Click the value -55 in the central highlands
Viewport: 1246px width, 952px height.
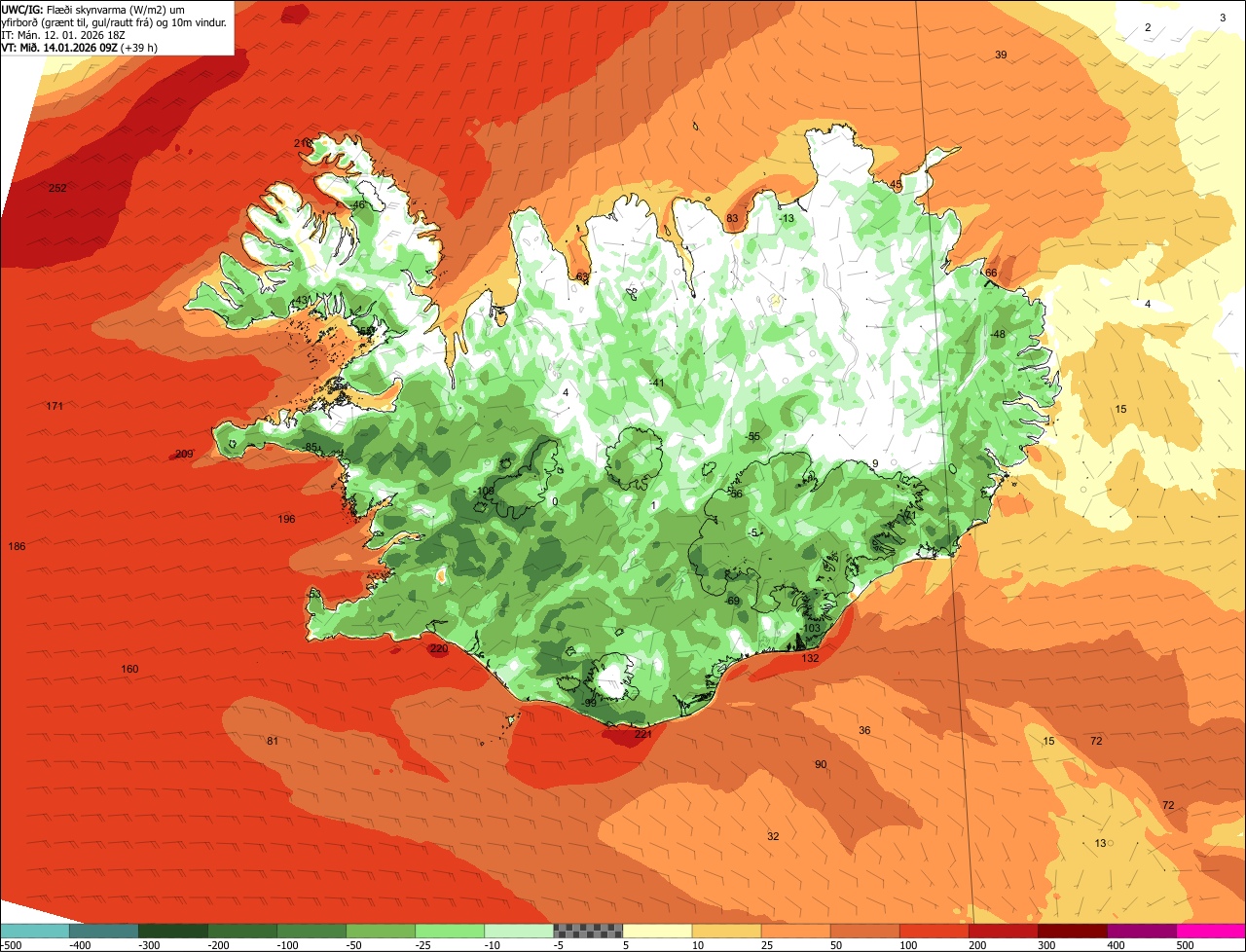pos(752,436)
